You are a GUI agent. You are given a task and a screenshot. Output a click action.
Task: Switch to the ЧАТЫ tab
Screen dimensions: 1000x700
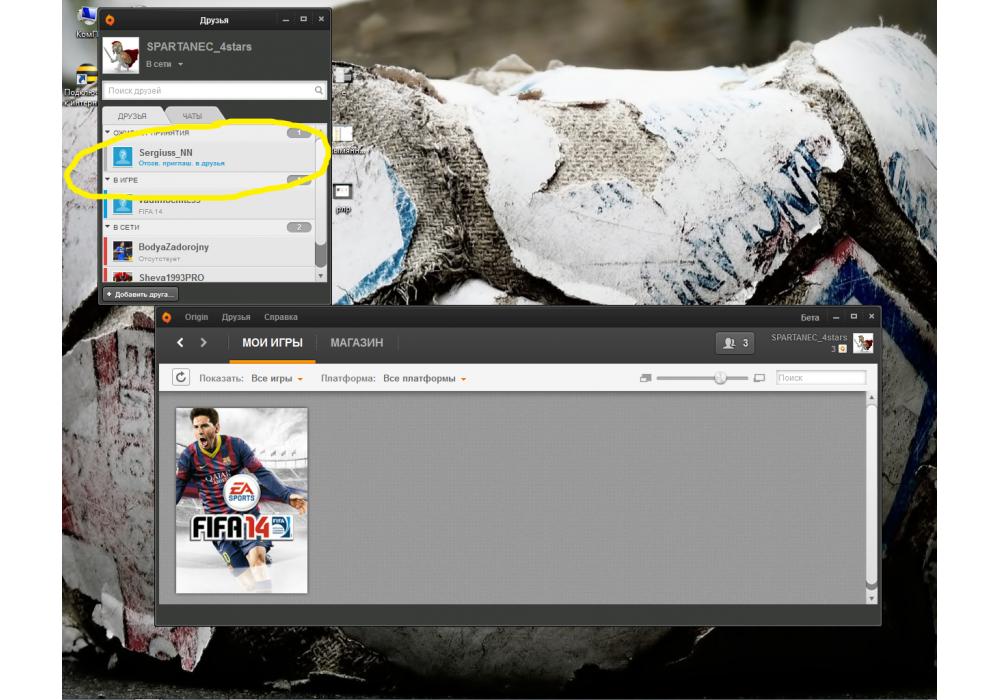192,116
